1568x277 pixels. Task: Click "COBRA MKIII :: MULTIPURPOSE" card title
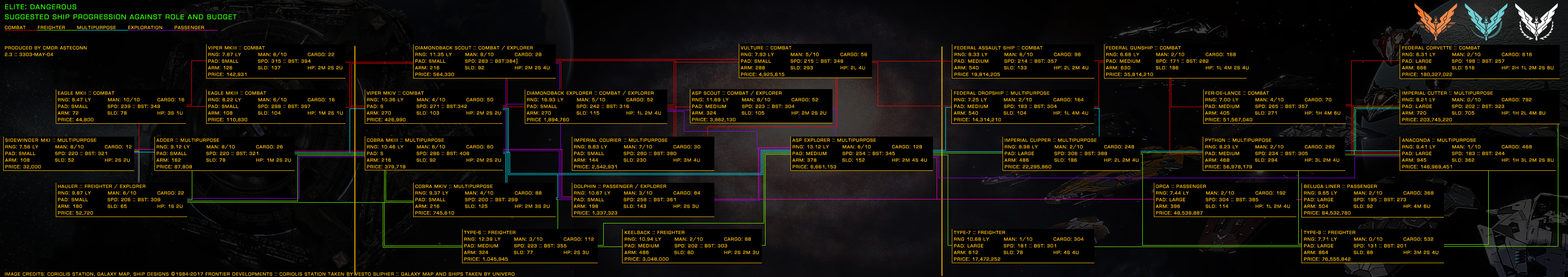pos(405,140)
